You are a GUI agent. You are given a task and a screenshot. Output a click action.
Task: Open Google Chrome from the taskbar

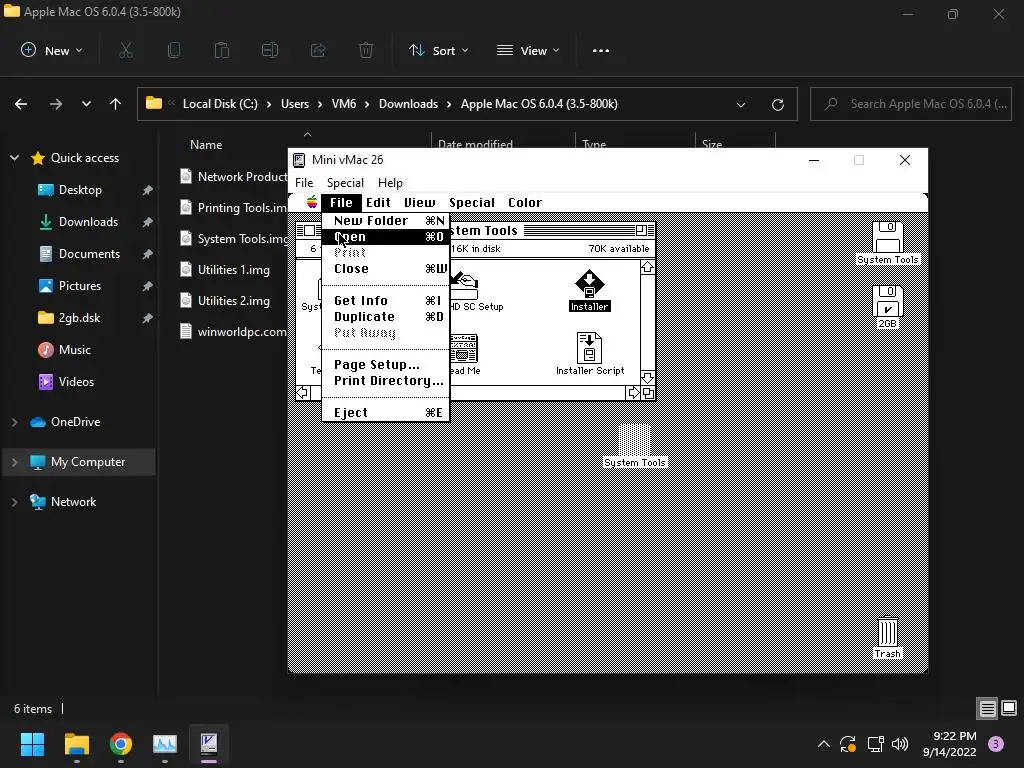pyautogui.click(x=121, y=744)
